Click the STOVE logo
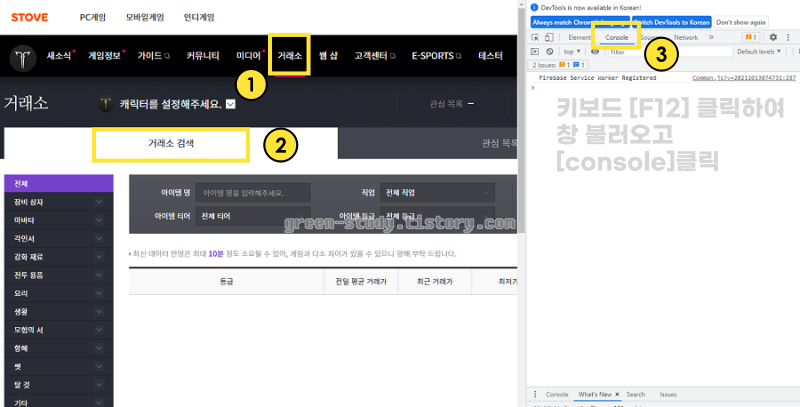The height and width of the screenshot is (407, 800). 30,17
